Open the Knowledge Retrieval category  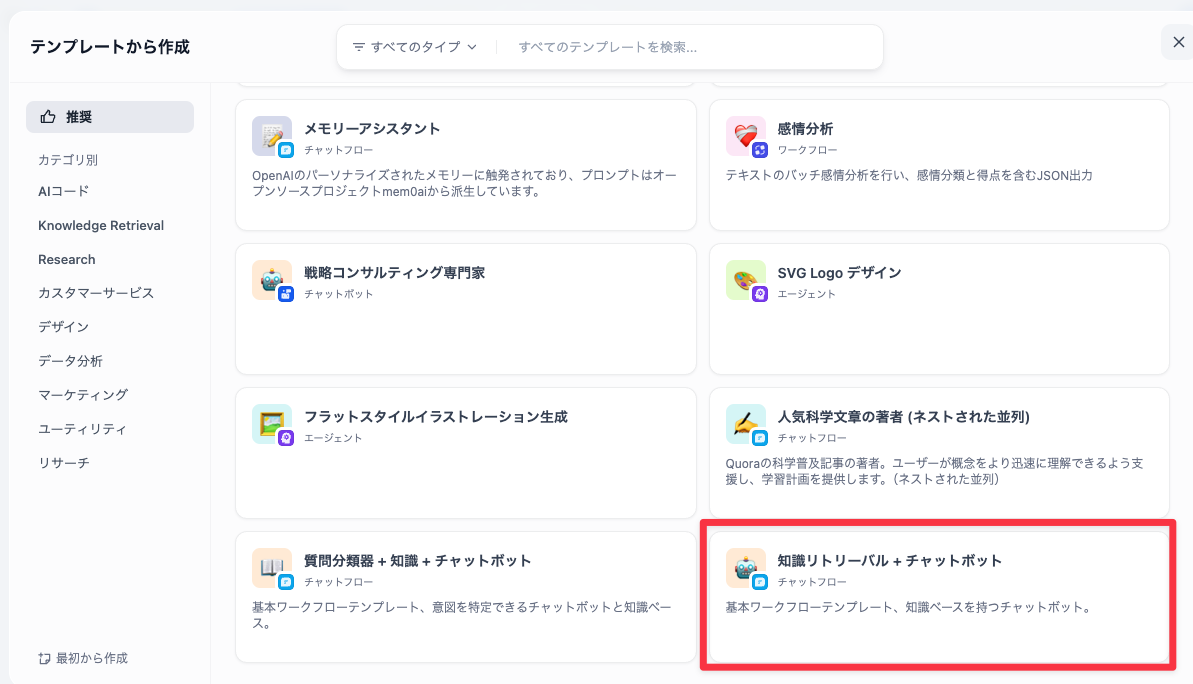tap(101, 225)
